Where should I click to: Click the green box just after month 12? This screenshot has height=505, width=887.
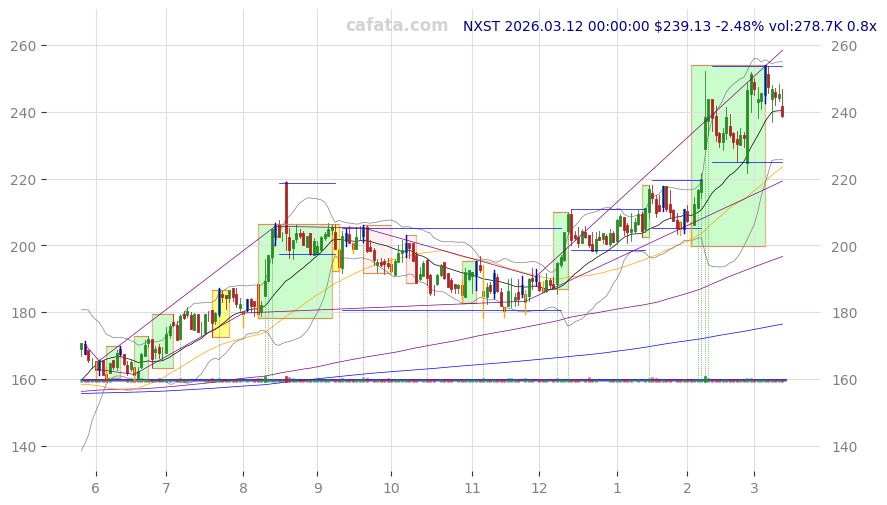click(x=560, y=249)
